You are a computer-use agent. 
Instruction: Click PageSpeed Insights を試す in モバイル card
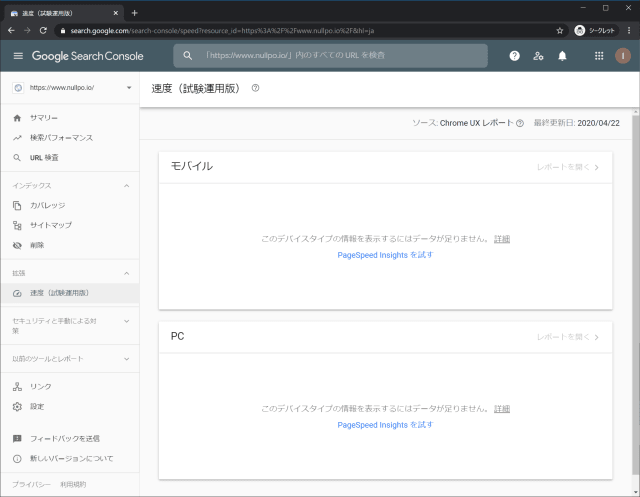click(x=385, y=255)
